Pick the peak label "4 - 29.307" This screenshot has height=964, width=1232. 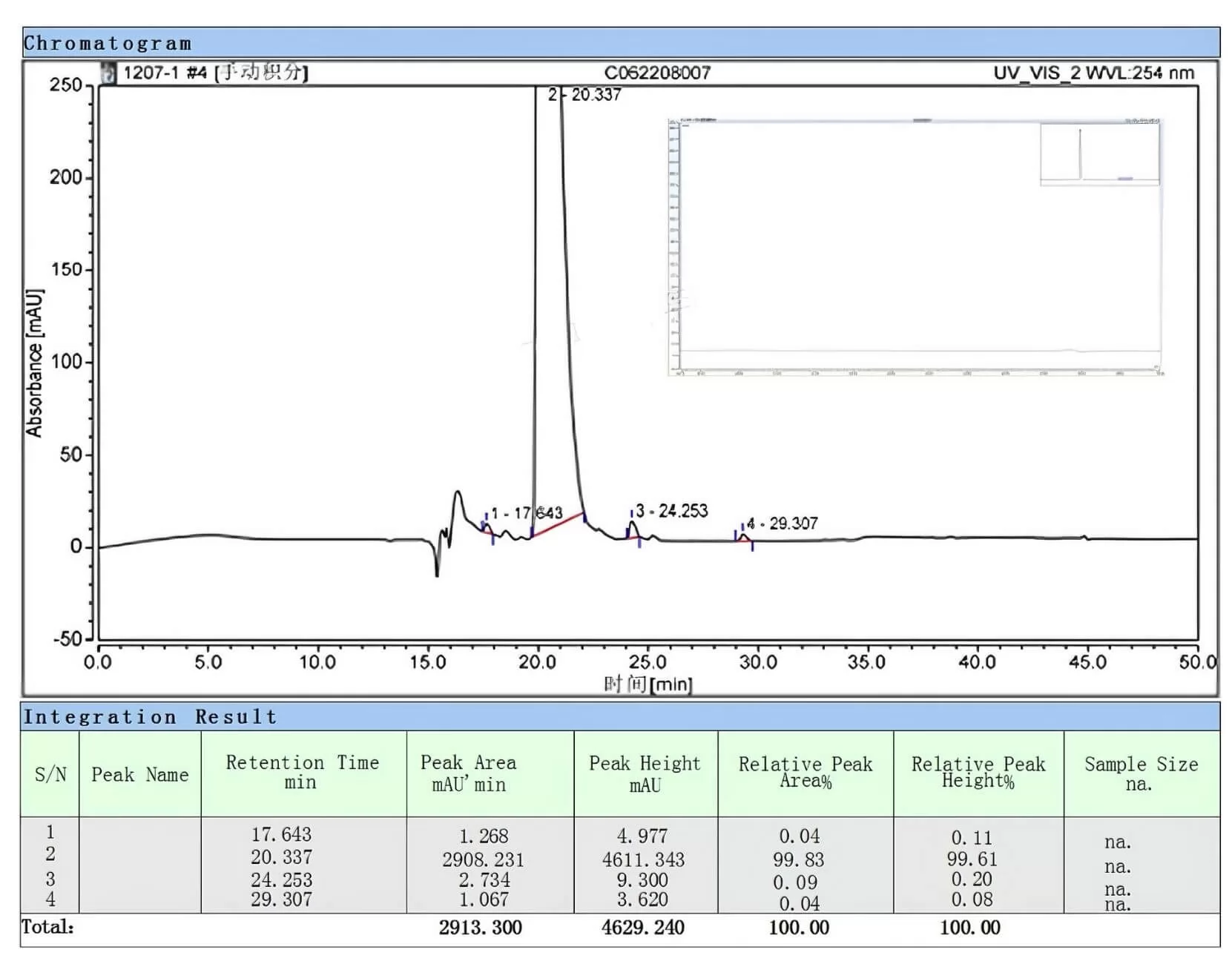[x=782, y=524]
